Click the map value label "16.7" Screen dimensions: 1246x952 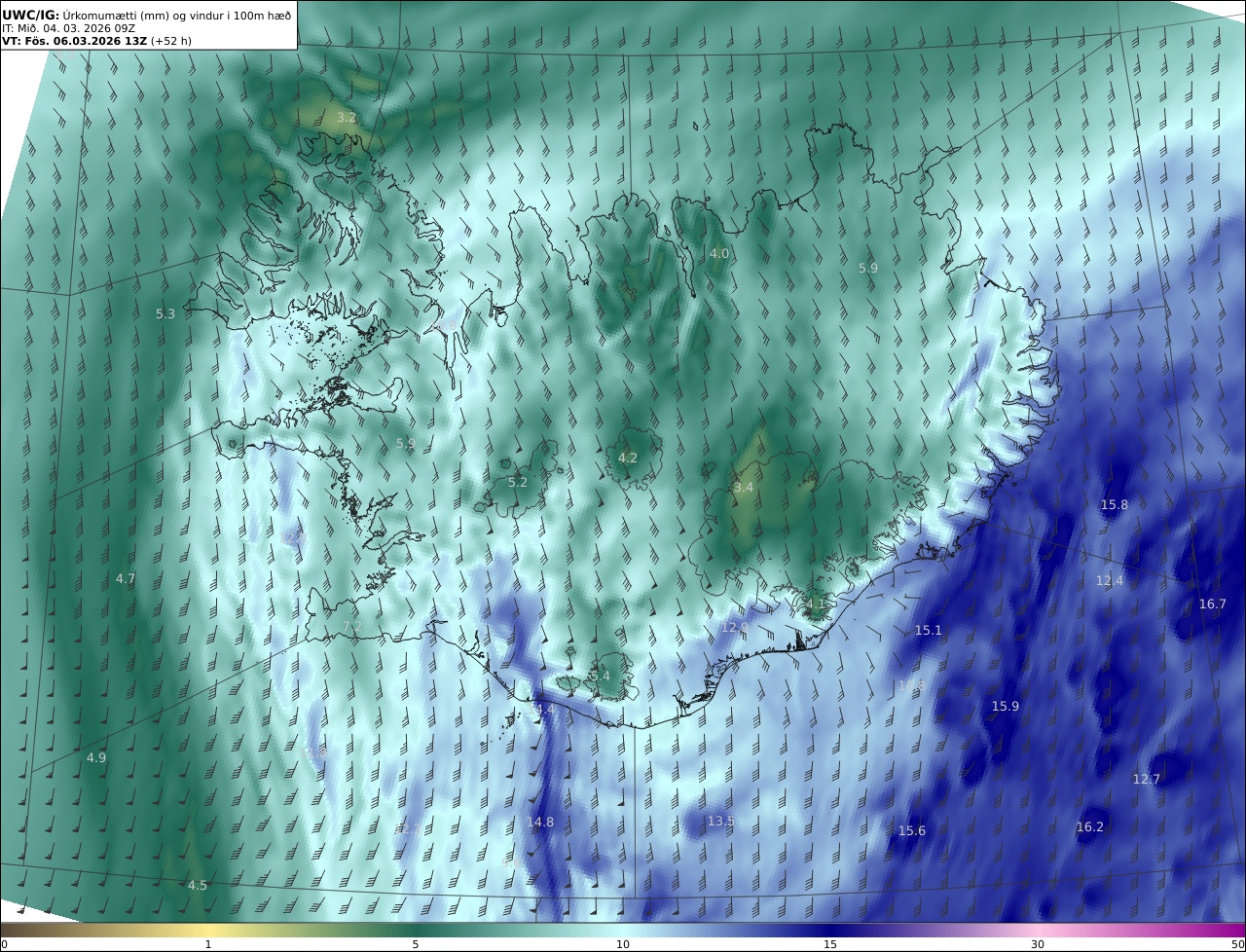pos(1213,604)
